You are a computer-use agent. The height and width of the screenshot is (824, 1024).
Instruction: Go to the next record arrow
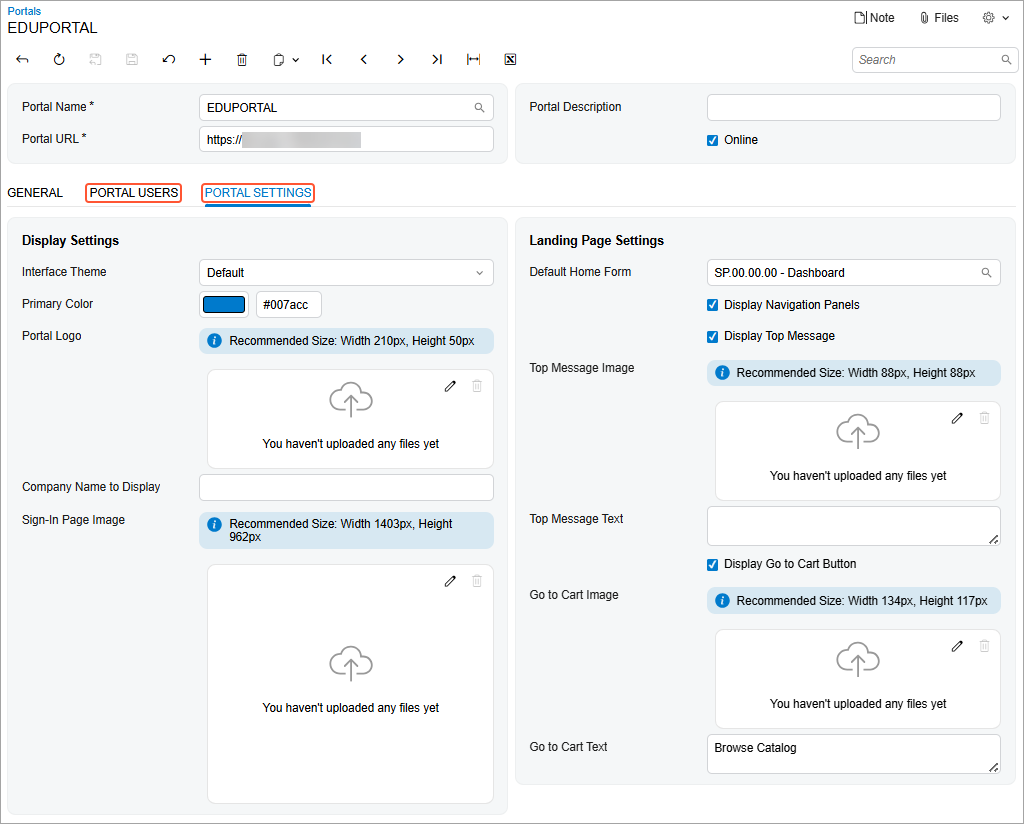tap(400, 60)
